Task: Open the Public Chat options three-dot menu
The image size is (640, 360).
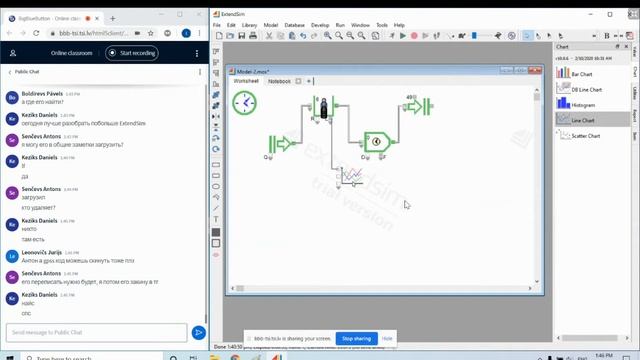Action: [x=200, y=72]
